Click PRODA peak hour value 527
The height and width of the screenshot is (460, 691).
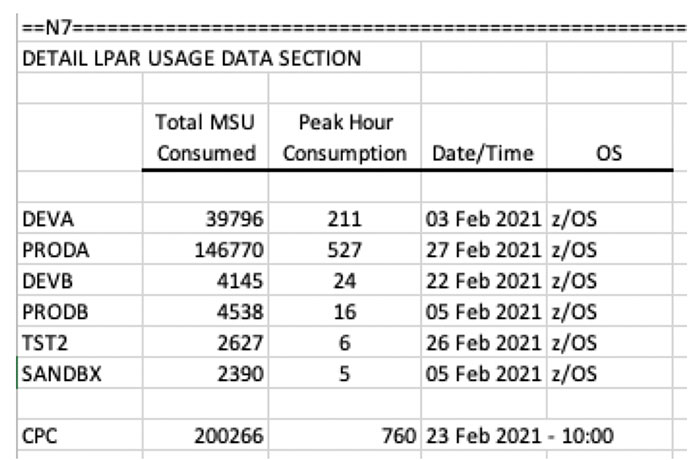point(345,250)
